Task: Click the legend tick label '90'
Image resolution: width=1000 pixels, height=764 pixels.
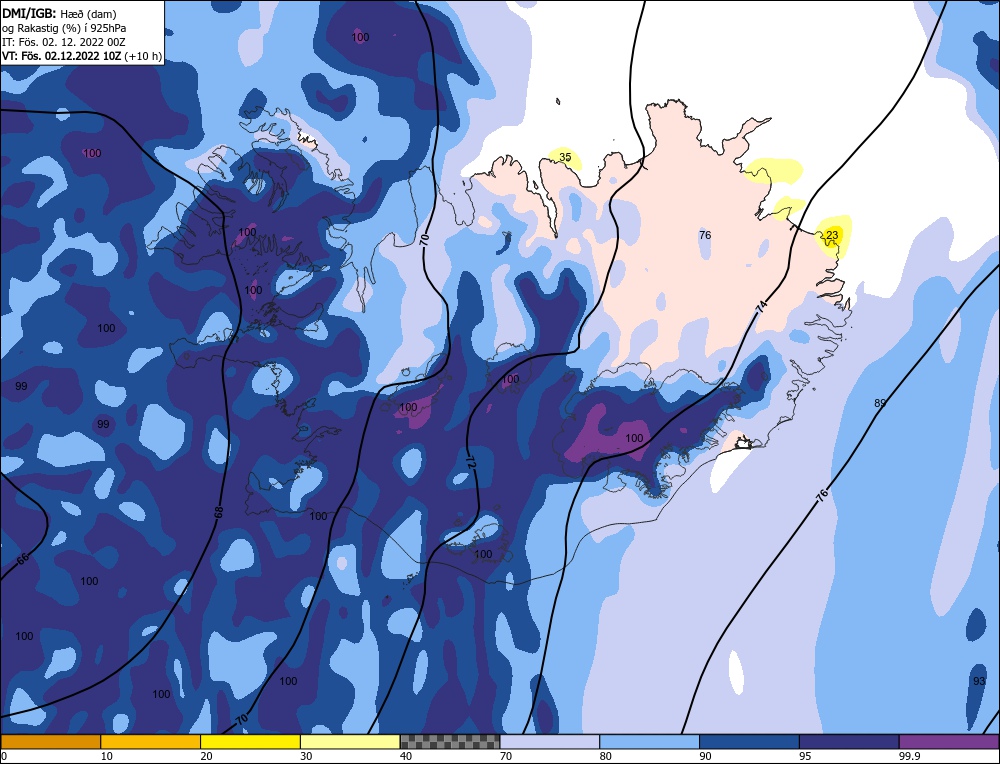Action: [x=705, y=756]
